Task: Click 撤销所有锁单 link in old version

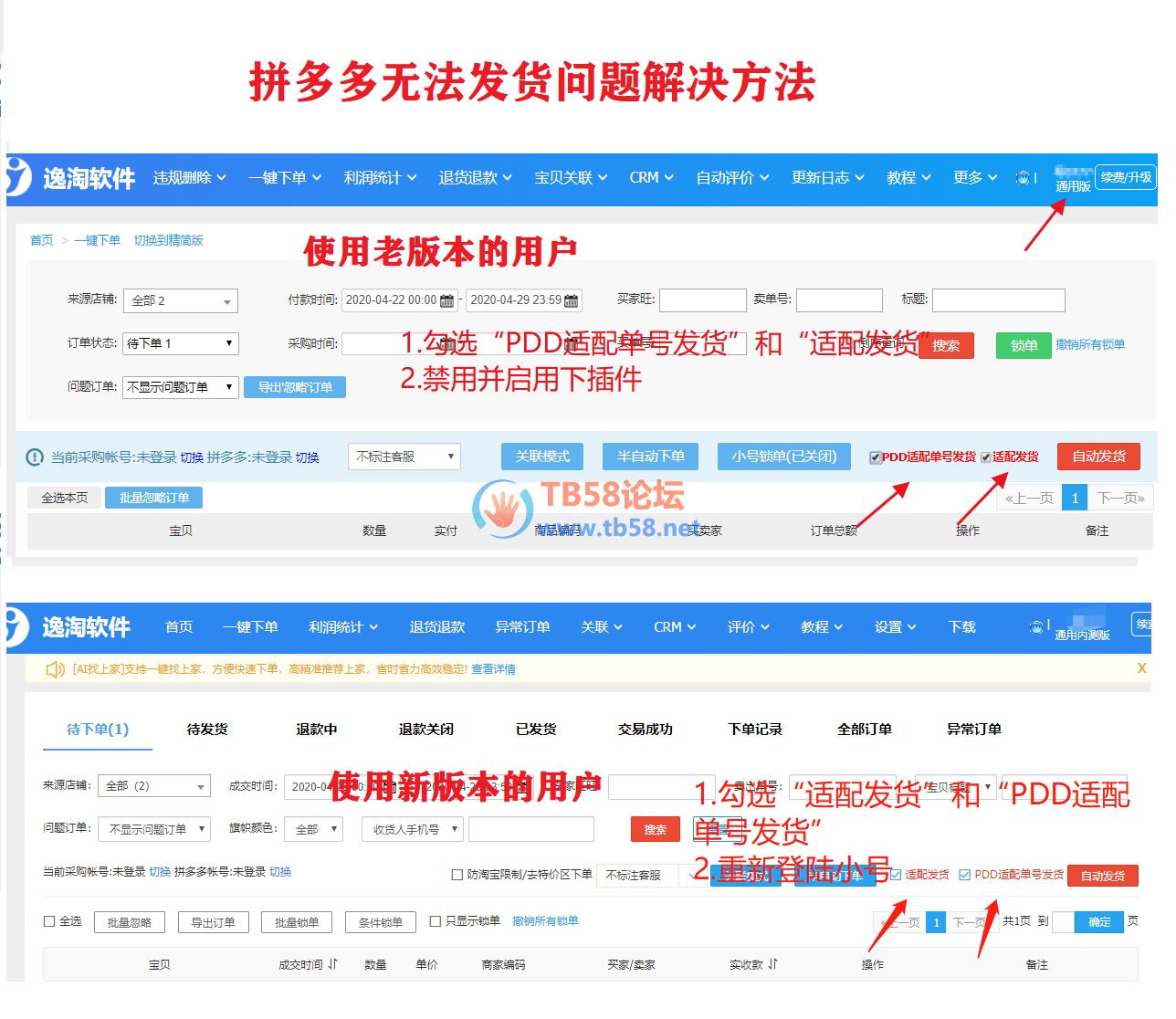Action: (x=1090, y=345)
